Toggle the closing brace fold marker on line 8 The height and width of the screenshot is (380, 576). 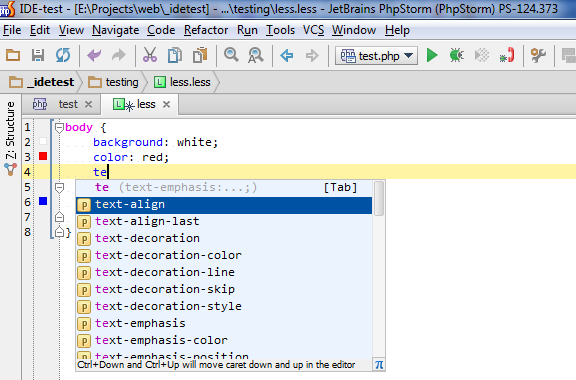(x=59, y=232)
